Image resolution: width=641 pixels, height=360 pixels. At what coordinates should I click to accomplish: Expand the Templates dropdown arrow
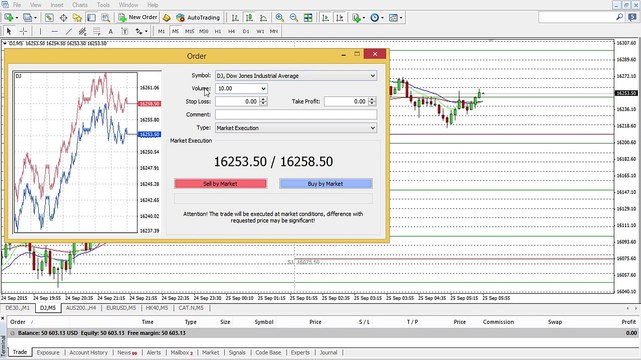pyautogui.click(x=401, y=18)
